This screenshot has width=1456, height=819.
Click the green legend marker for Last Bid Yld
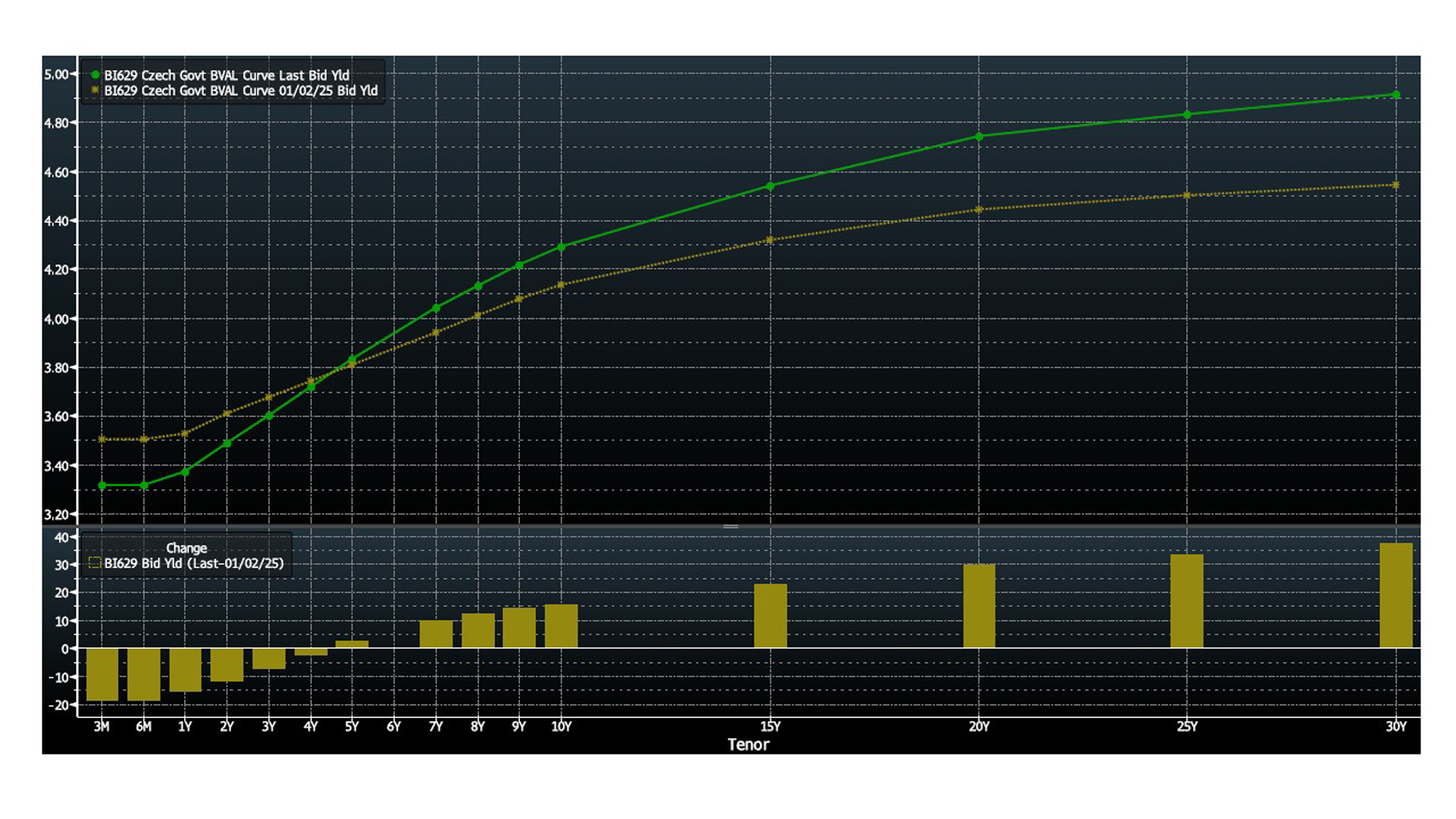95,75
